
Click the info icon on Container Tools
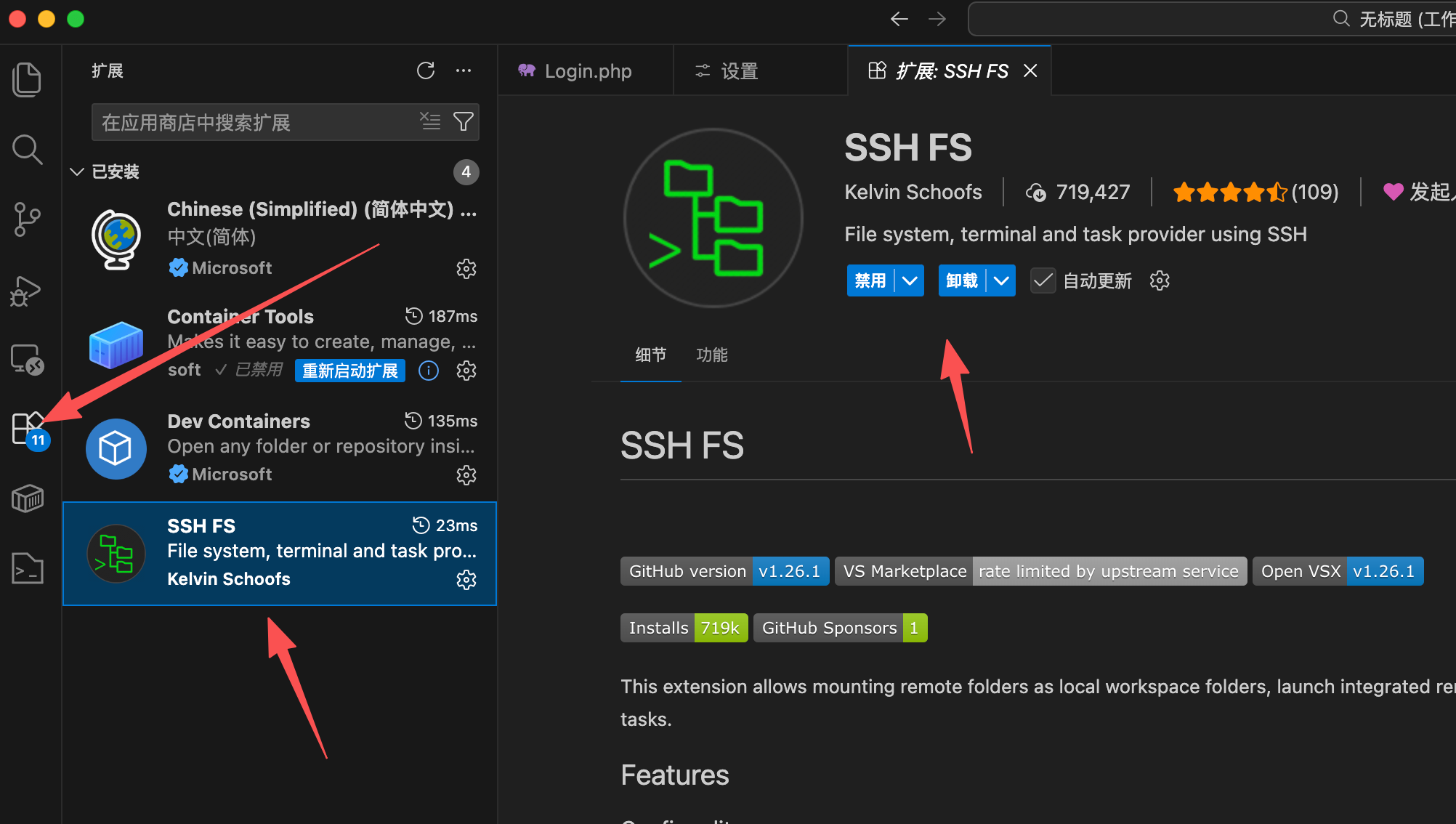[429, 371]
